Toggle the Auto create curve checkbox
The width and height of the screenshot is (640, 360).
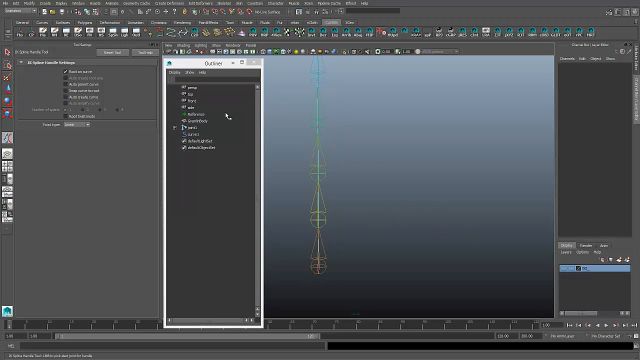(65, 97)
